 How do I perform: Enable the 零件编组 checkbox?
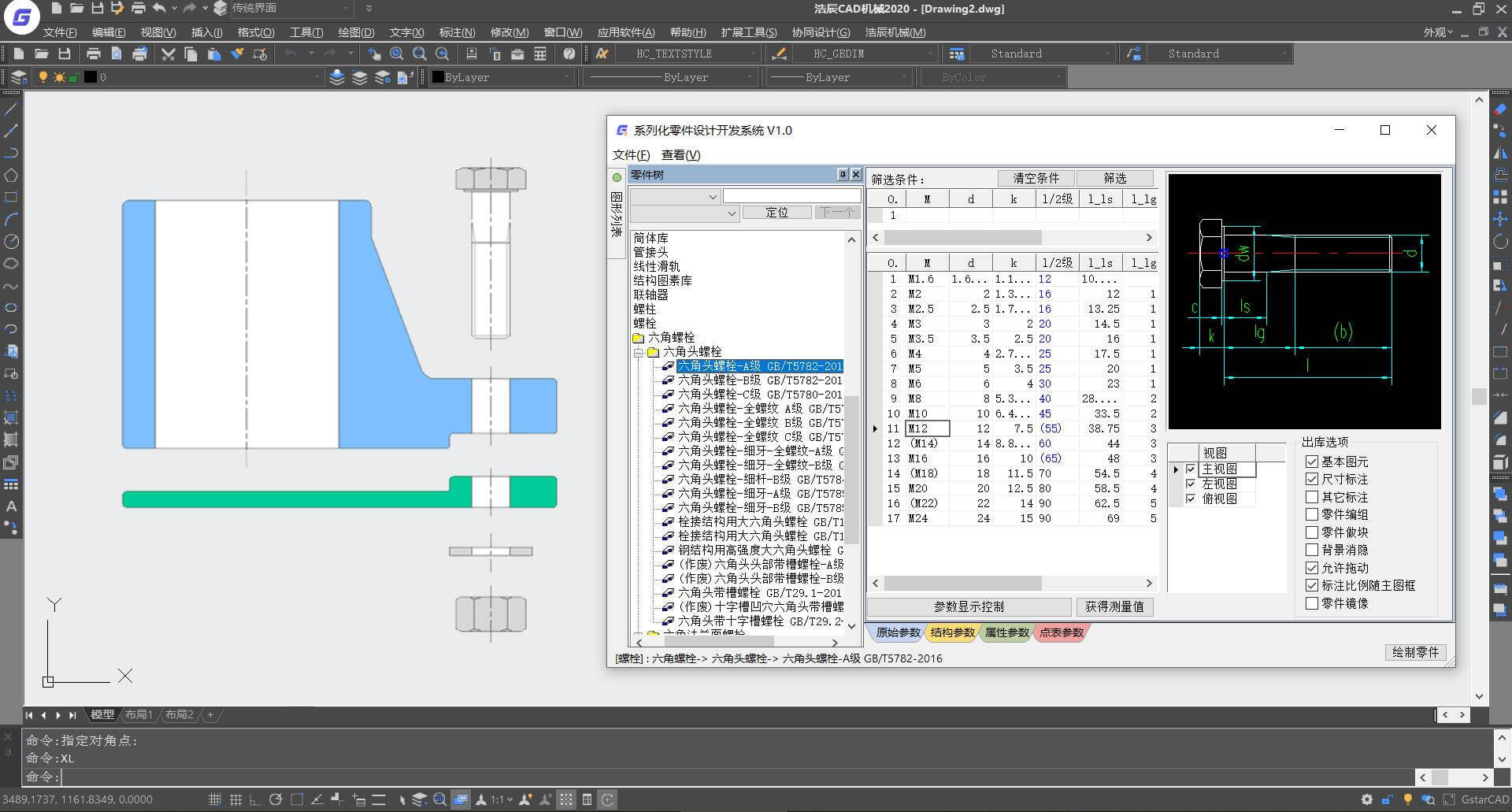(x=1312, y=514)
